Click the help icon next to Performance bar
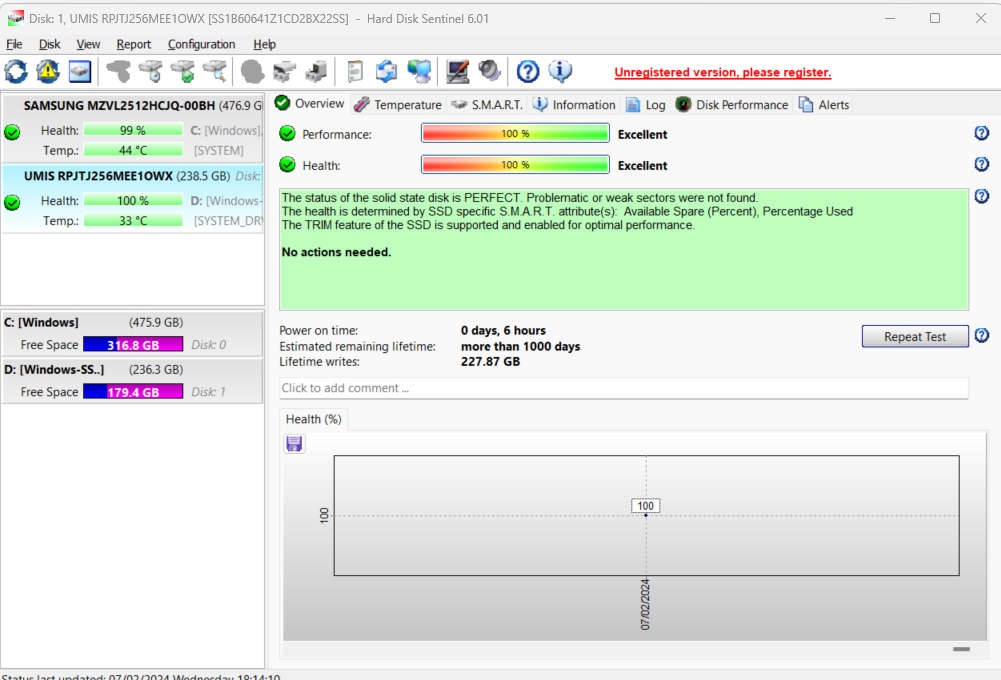This screenshot has width=1001, height=680. [981, 133]
